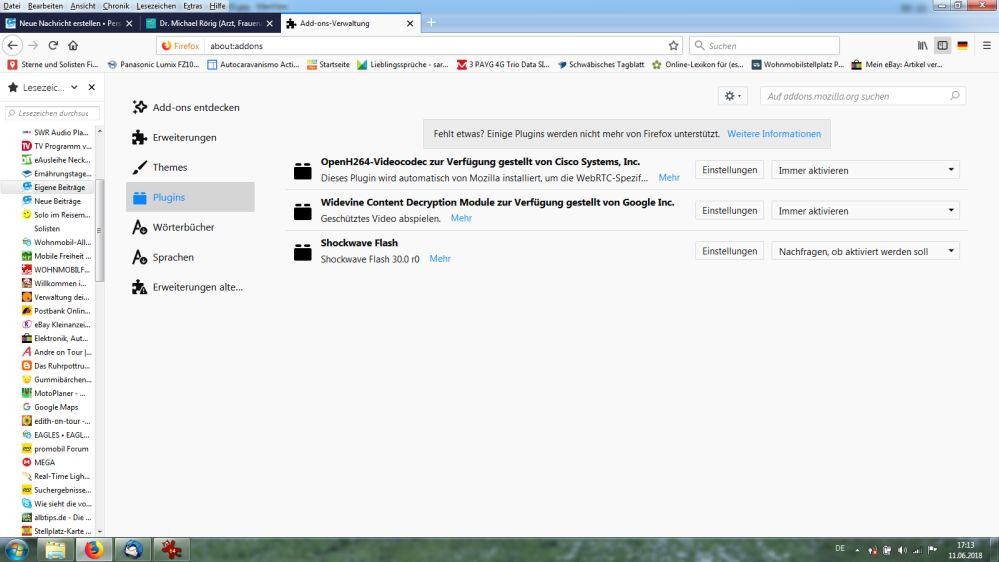
Task: Close the bookmarks sidebar
Action: [92, 87]
